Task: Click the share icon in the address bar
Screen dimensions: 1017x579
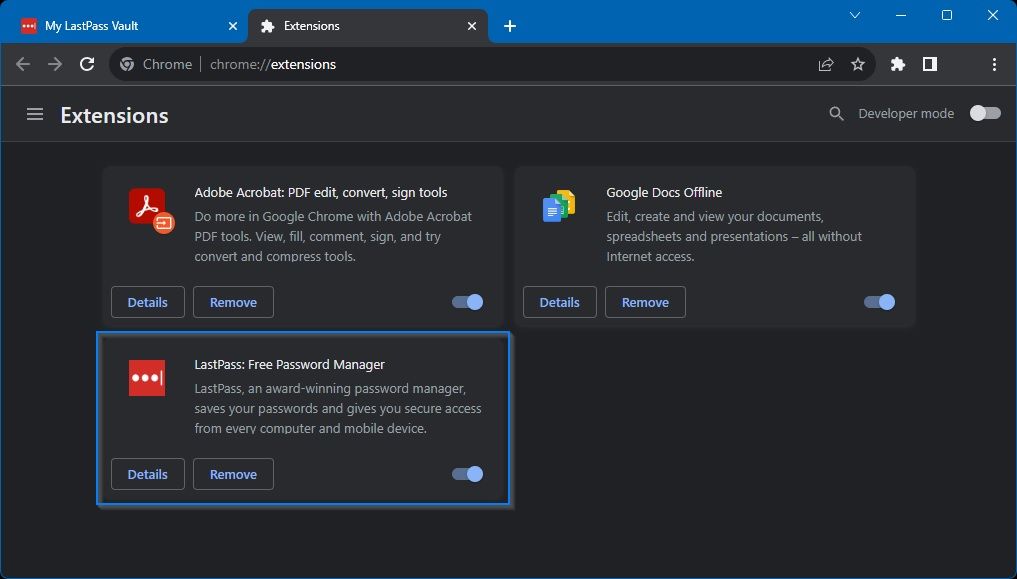Action: pyautogui.click(x=825, y=63)
